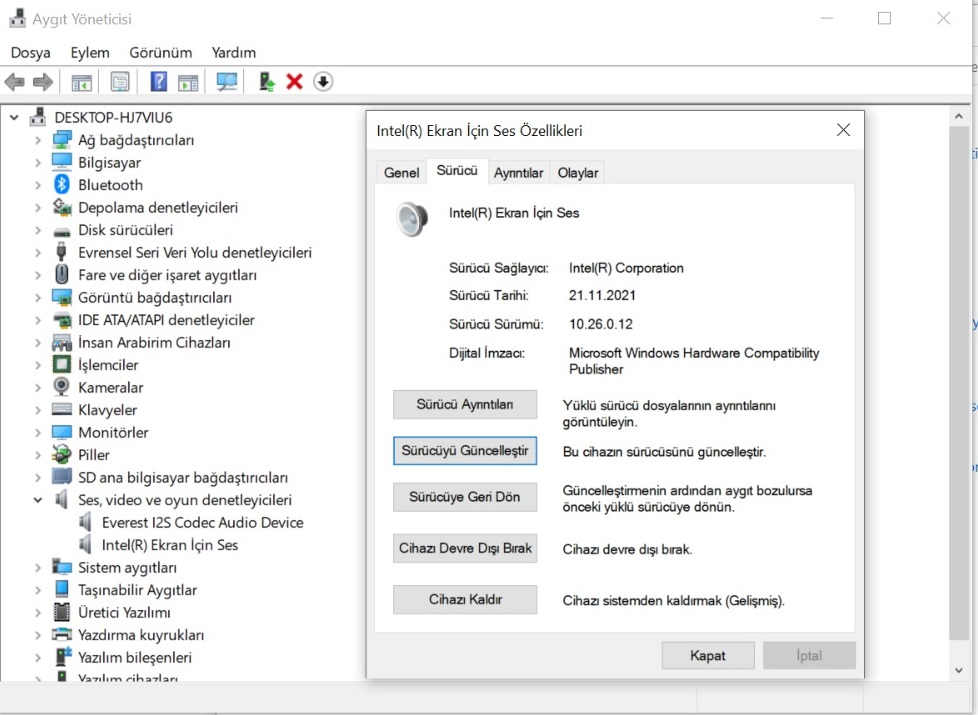The height and width of the screenshot is (715, 978).
Task: Switch to the Ayrıntılar tab
Action: coord(518,173)
